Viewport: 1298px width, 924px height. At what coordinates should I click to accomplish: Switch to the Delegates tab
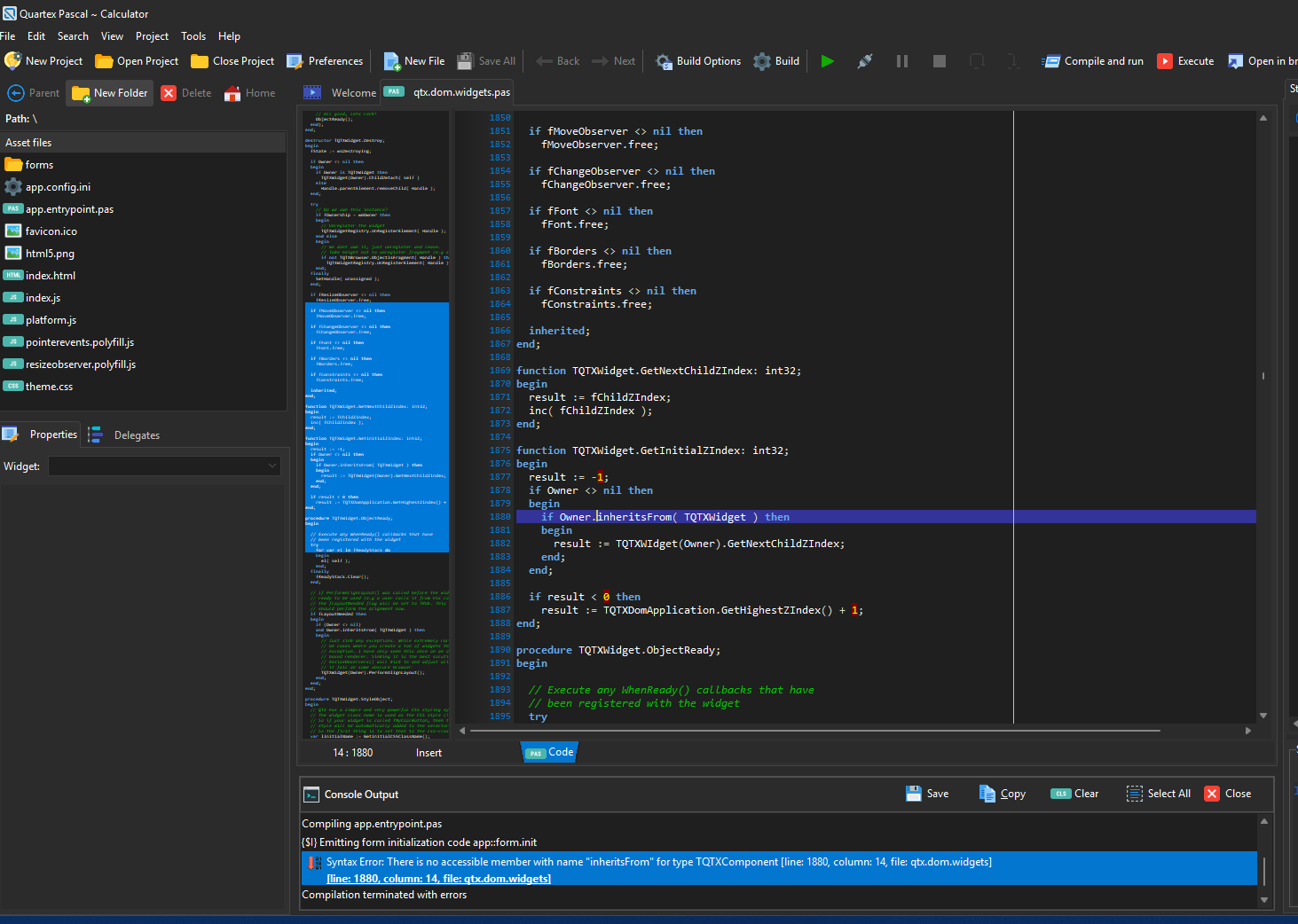click(x=136, y=435)
